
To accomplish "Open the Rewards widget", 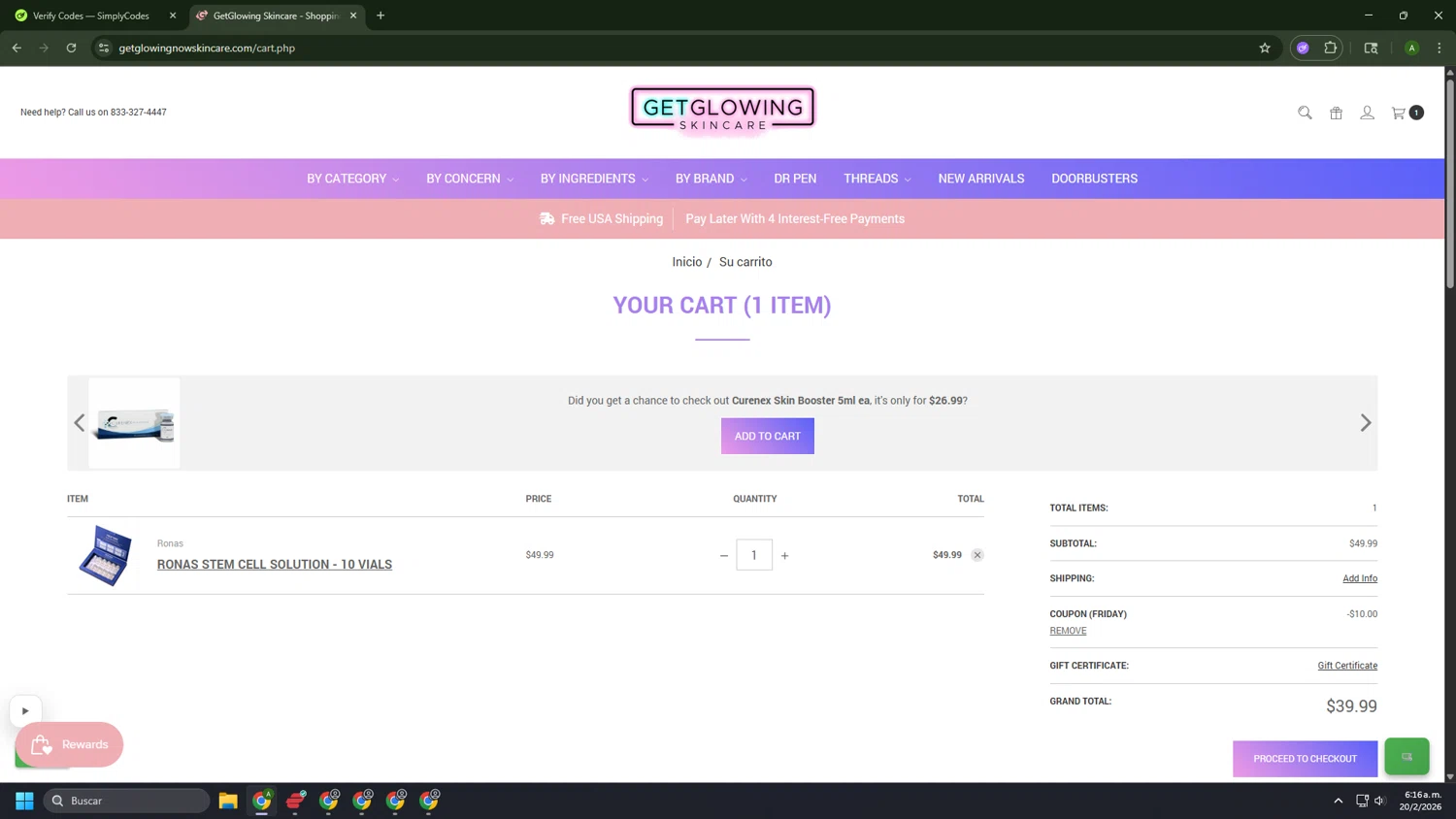I will click(x=69, y=744).
